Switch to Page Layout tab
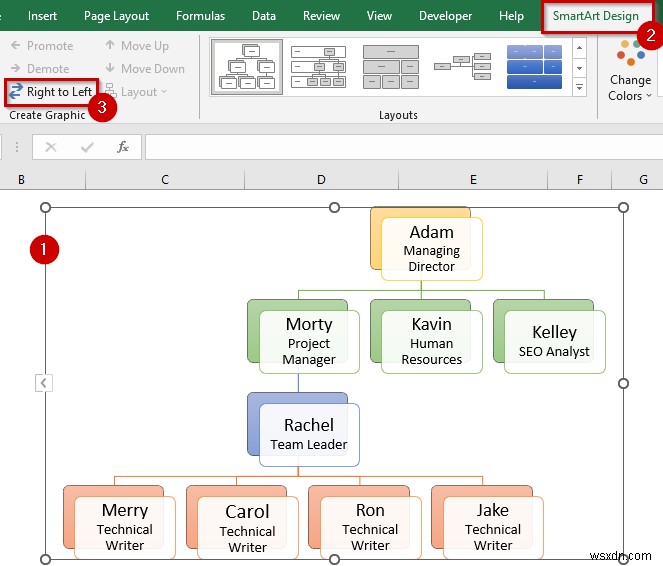The image size is (663, 566). point(116,16)
